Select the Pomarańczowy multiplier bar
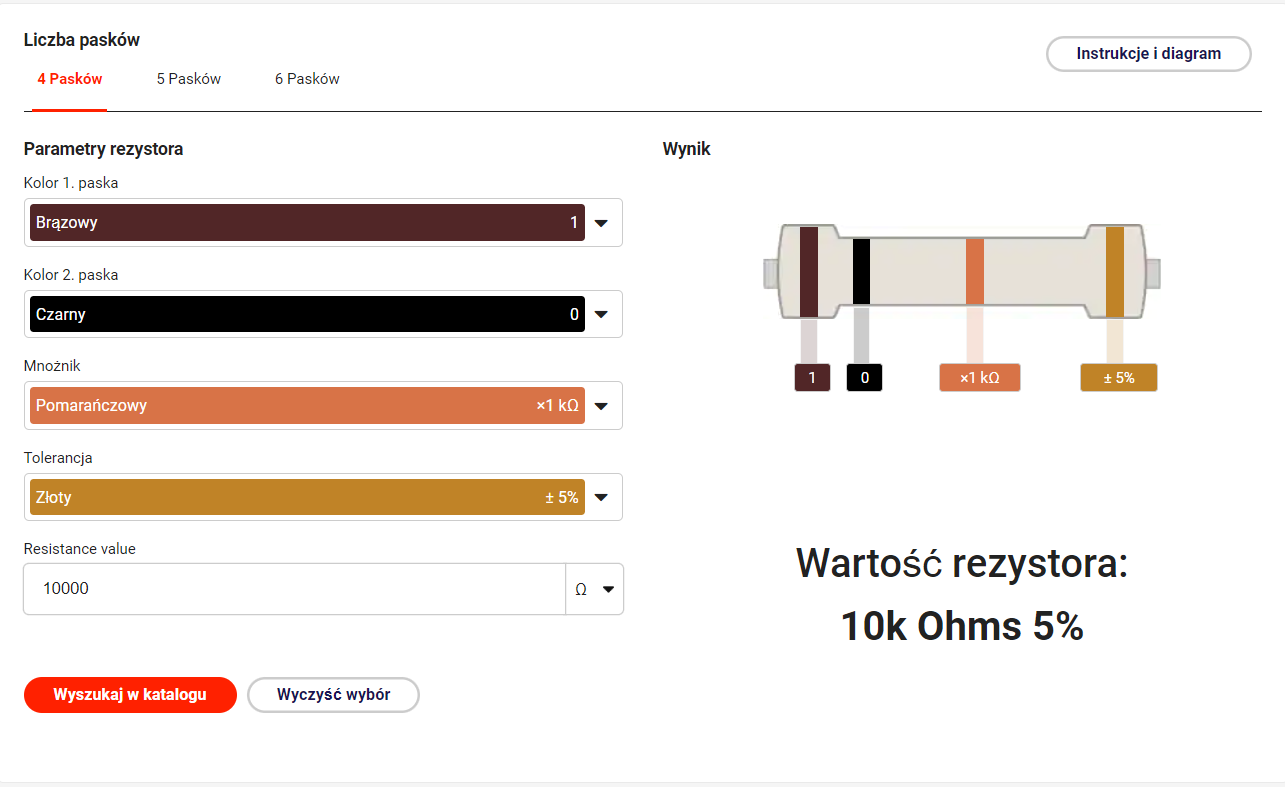1285x787 pixels. pos(307,405)
